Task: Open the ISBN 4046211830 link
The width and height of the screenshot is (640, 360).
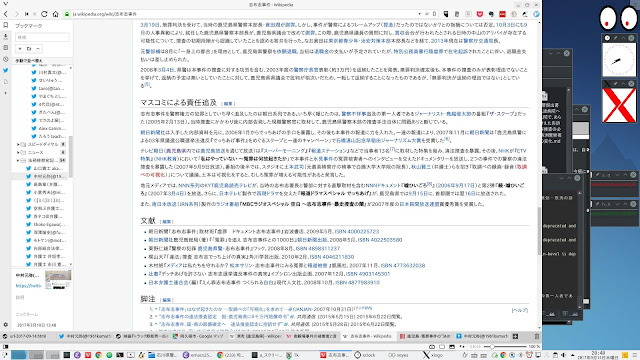Action: [x=331, y=257]
